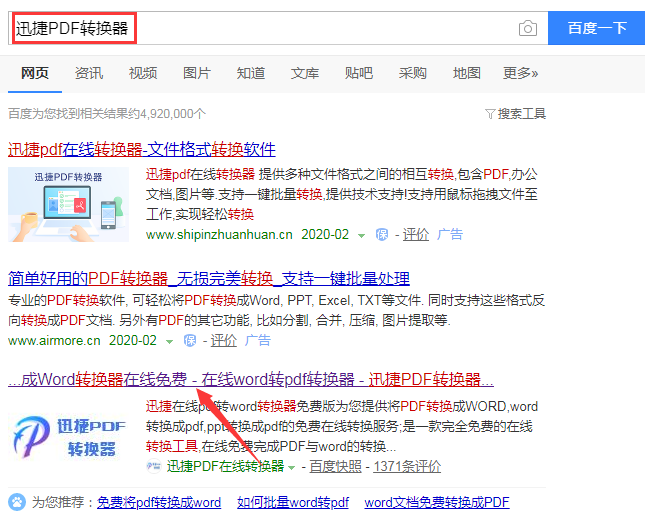
Task: Click the camera image search icon
Action: [x=527, y=28]
